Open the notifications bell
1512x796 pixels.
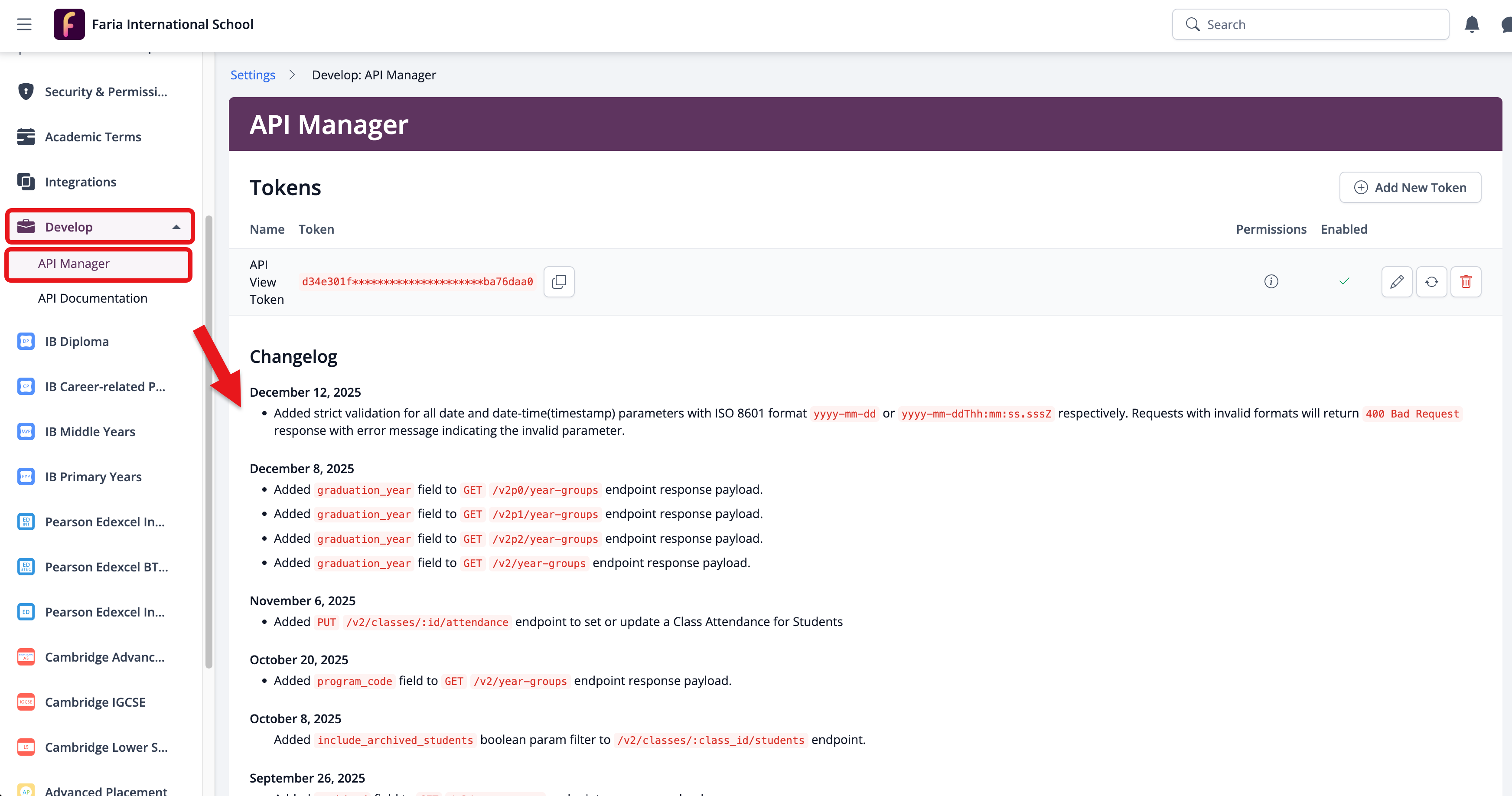pos(1472,24)
